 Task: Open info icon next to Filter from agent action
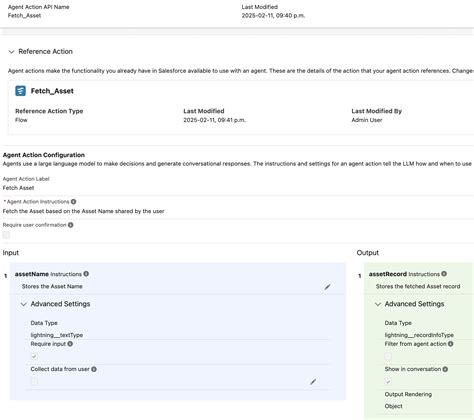(x=450, y=344)
